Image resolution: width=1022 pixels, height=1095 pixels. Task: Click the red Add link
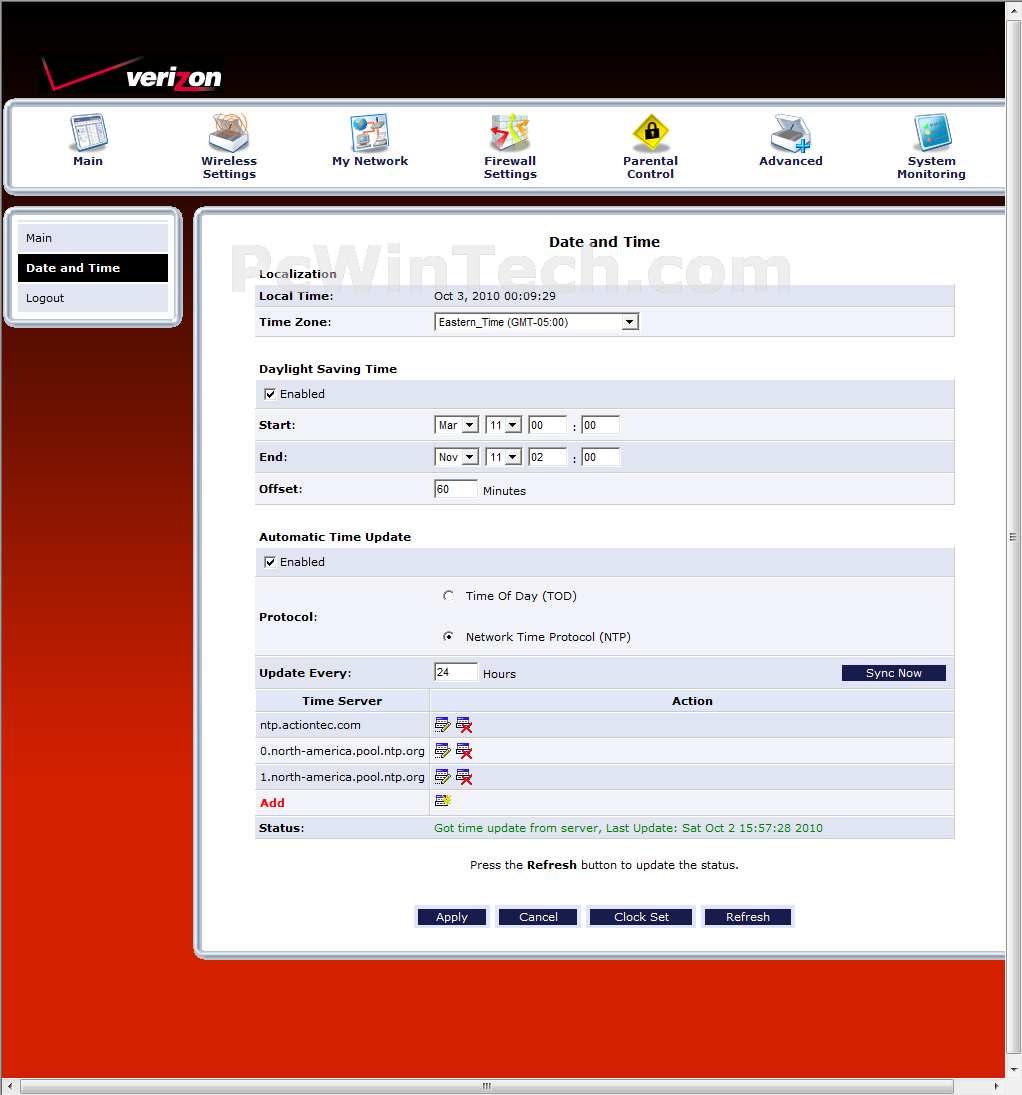click(272, 802)
